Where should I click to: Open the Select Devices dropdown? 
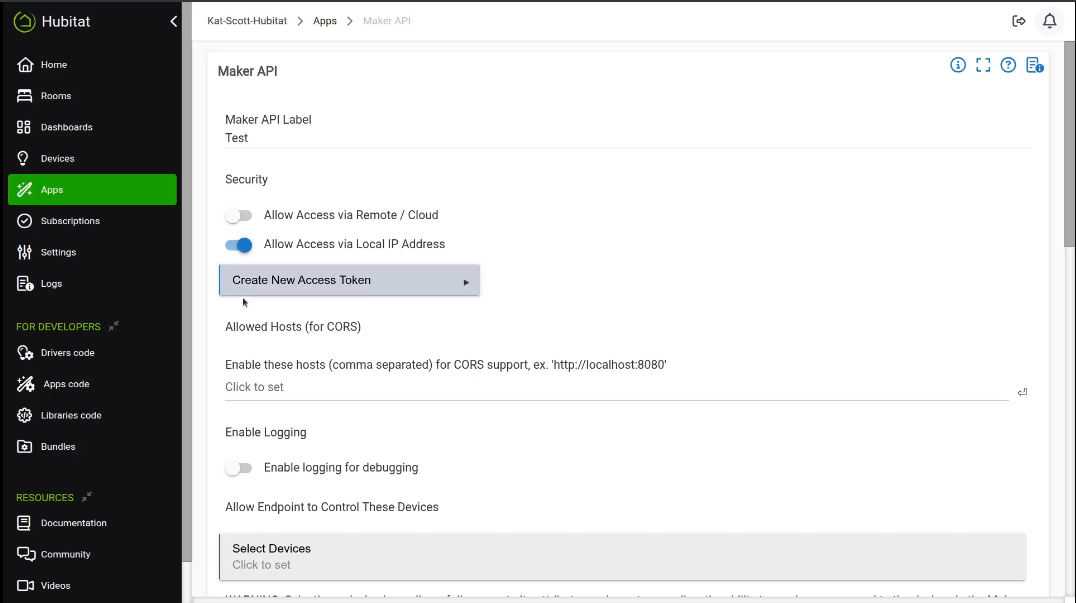point(622,556)
